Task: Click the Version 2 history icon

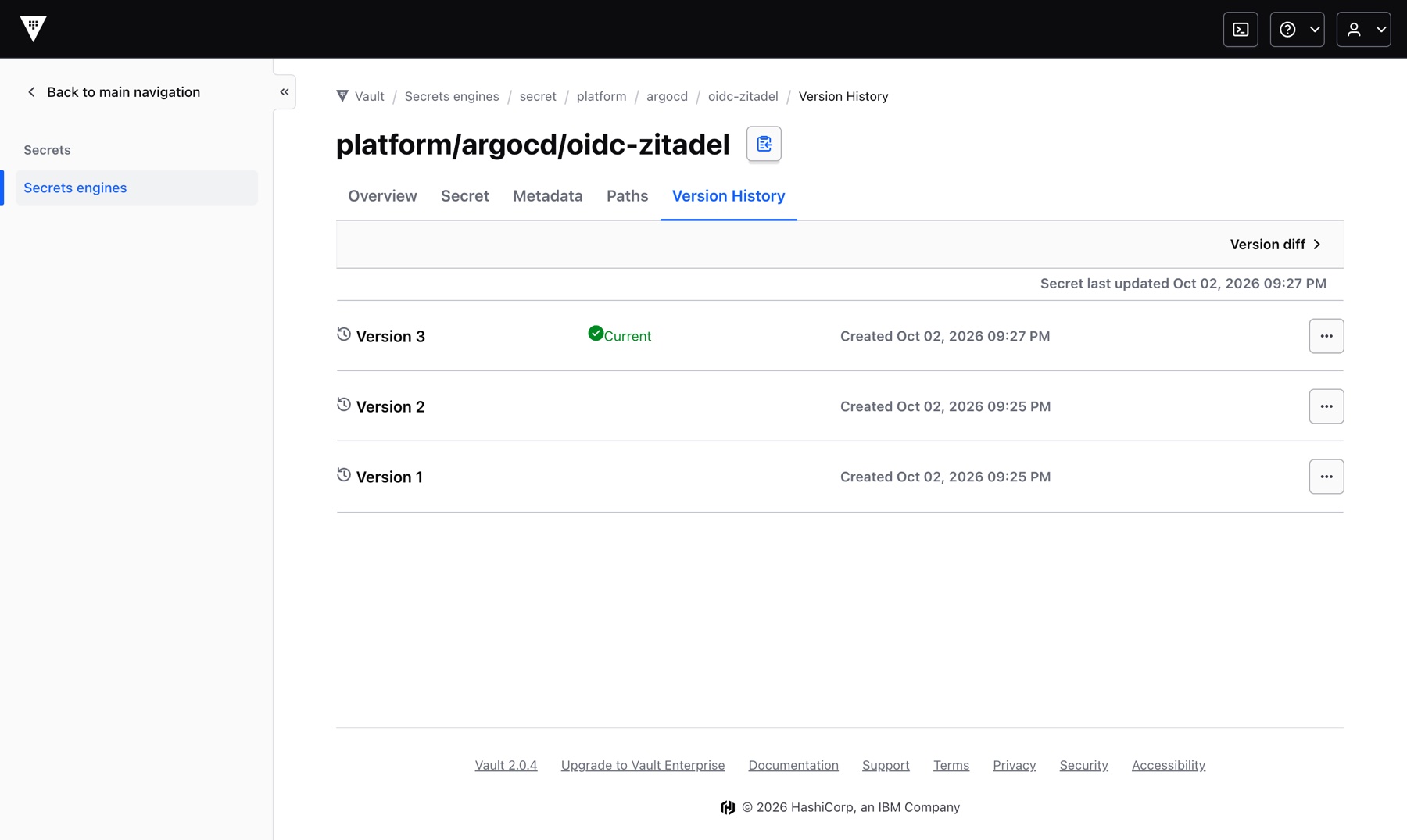Action: (x=344, y=405)
